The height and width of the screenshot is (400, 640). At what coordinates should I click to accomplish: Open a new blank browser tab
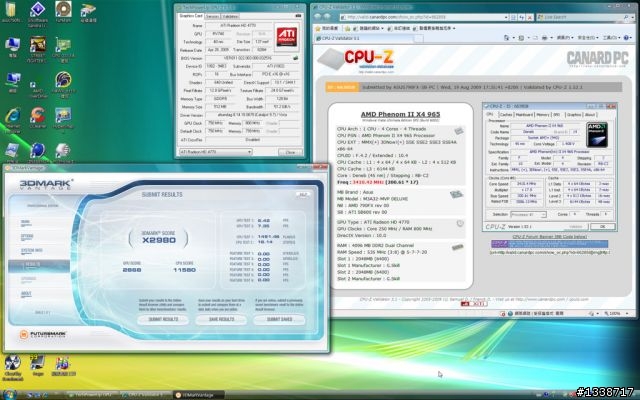coord(419,38)
